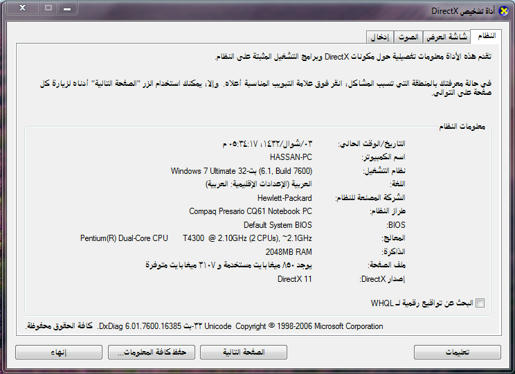Click the DirectX diagnostic tool title icon

click(x=503, y=11)
